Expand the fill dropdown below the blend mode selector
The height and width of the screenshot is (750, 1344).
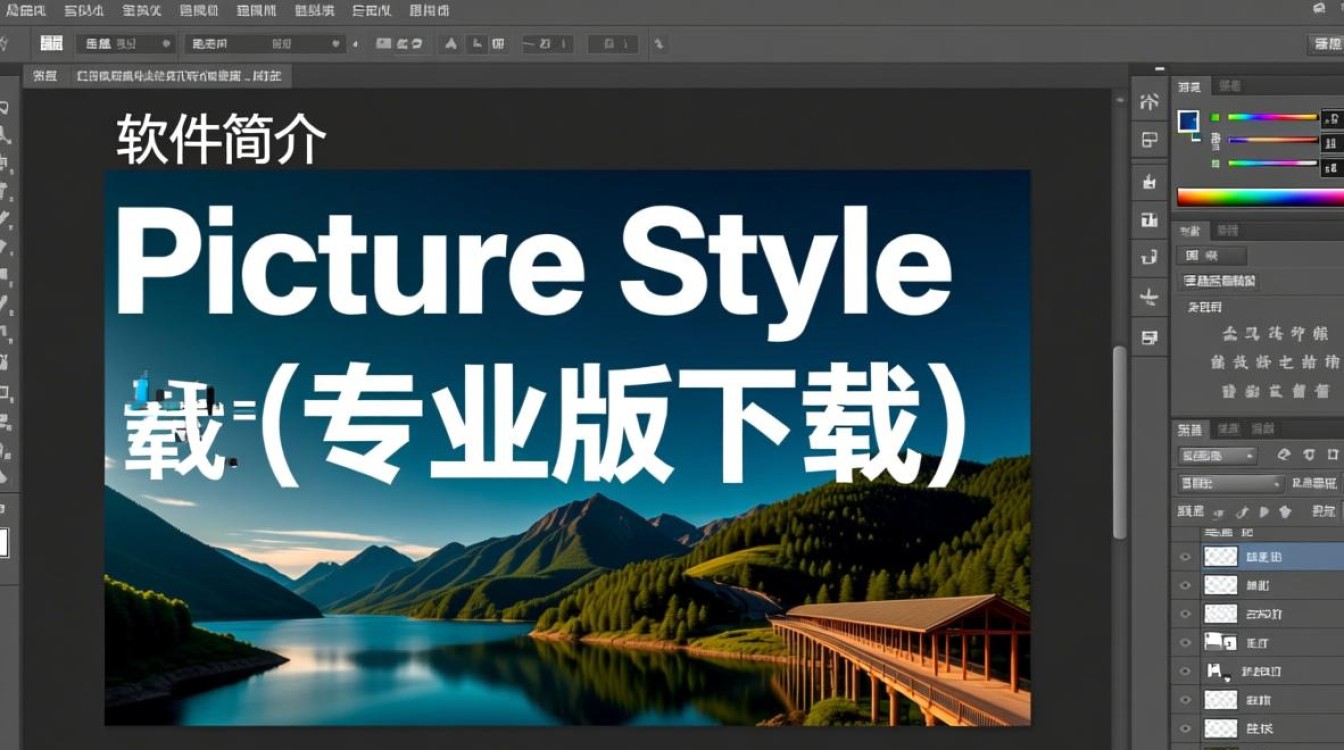[1230, 484]
